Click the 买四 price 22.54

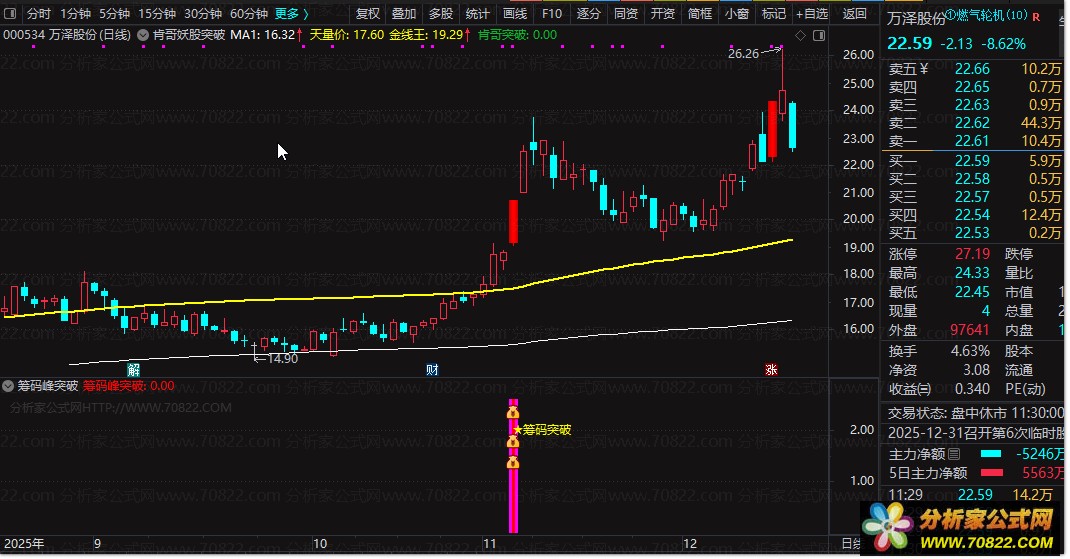tap(972, 215)
